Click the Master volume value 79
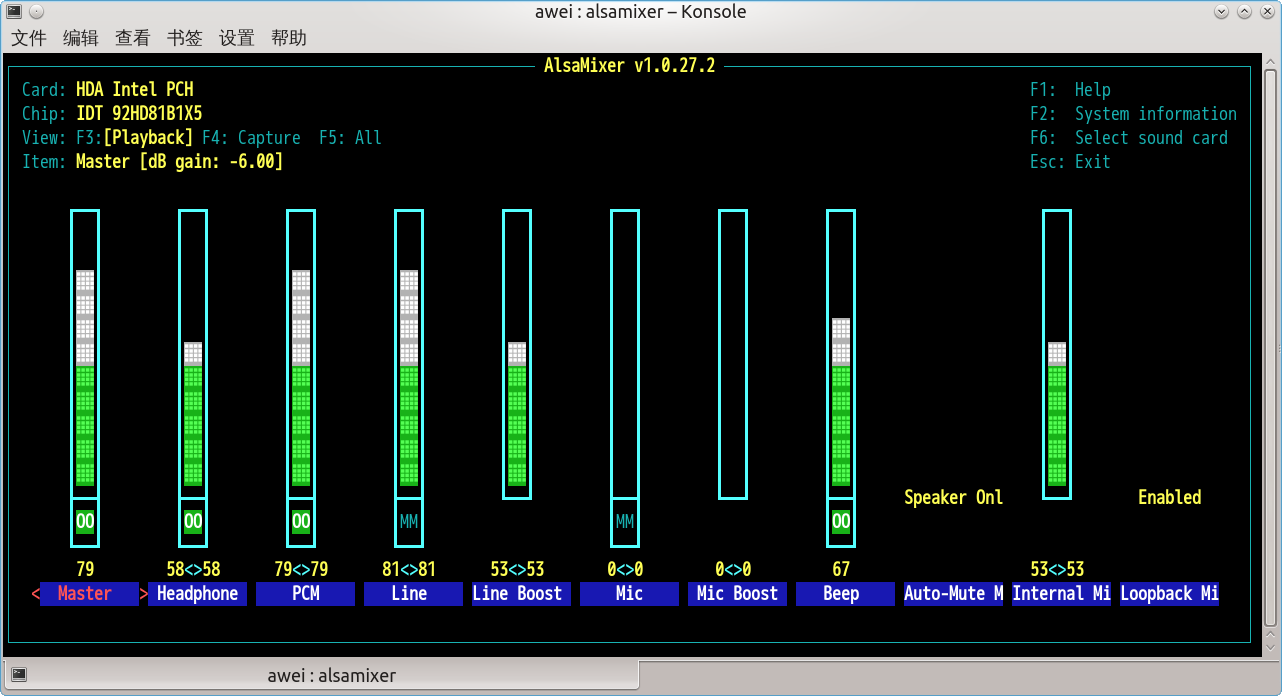The height and width of the screenshot is (696, 1282). (85, 569)
